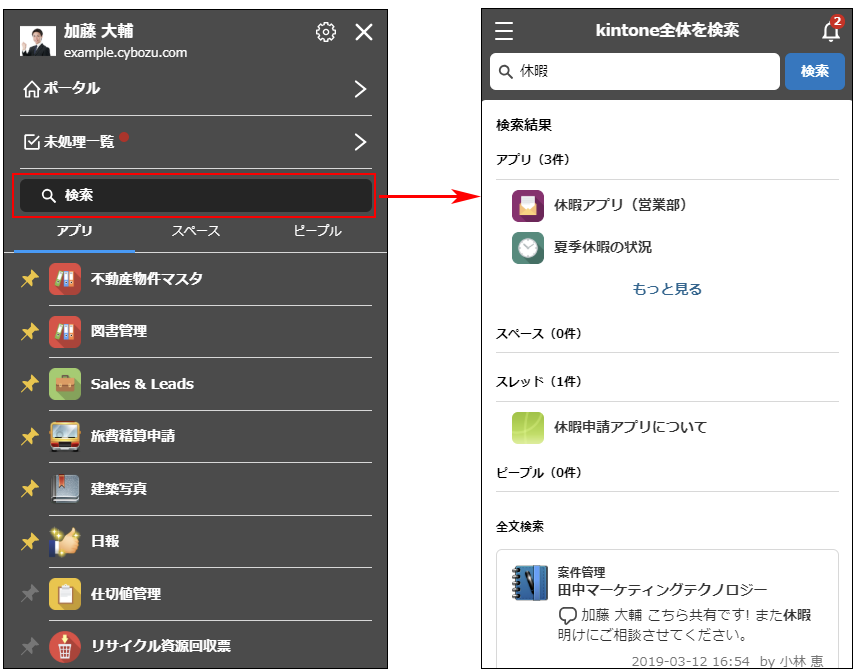The image size is (862, 672).
Task: Open the hamburger menu on search screen
Action: (504, 31)
